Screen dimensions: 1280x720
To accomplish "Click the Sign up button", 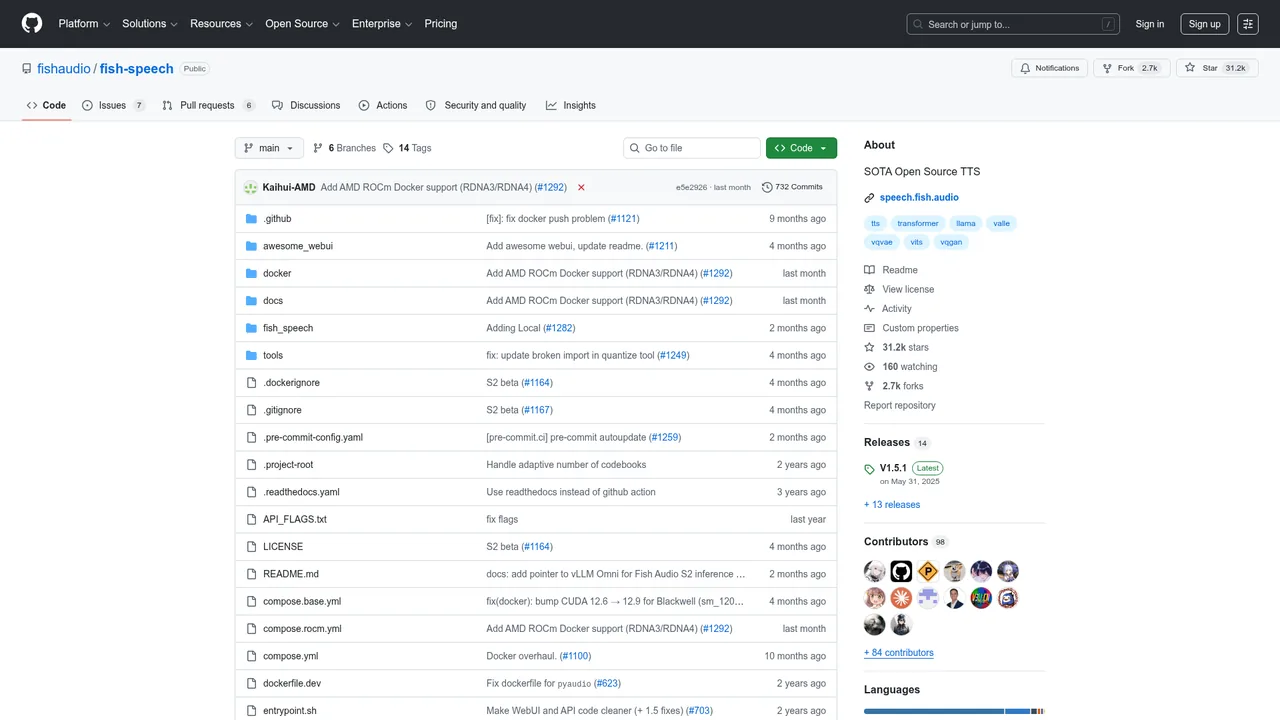I will click(x=1204, y=24).
